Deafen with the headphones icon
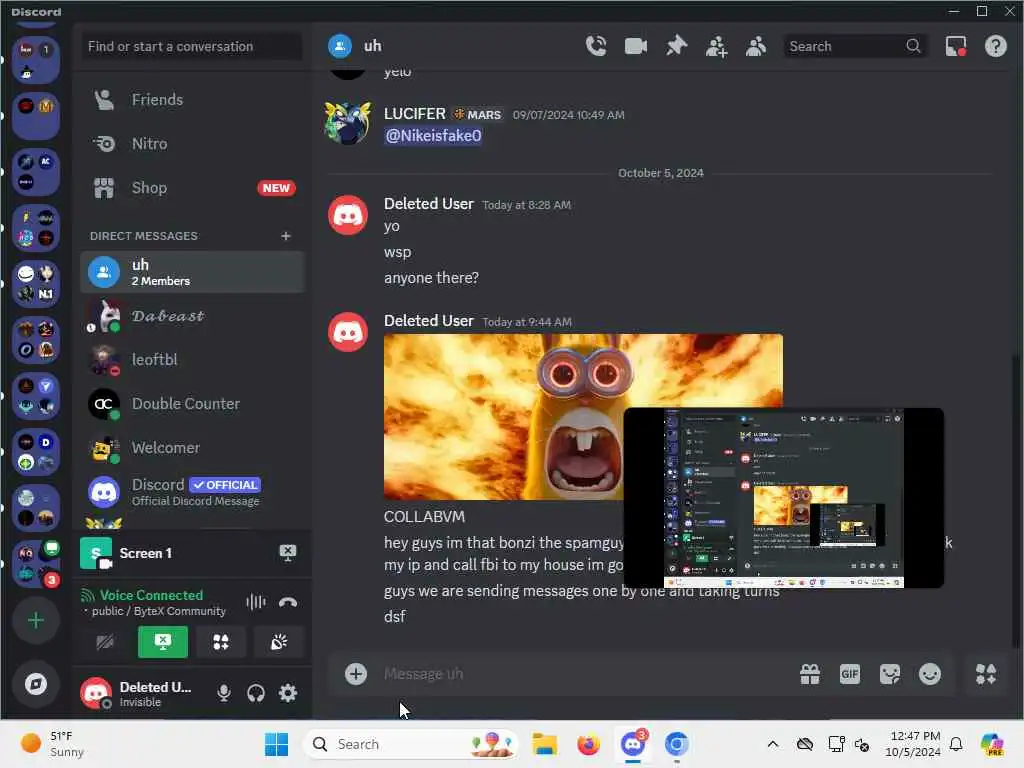 pyautogui.click(x=255, y=693)
